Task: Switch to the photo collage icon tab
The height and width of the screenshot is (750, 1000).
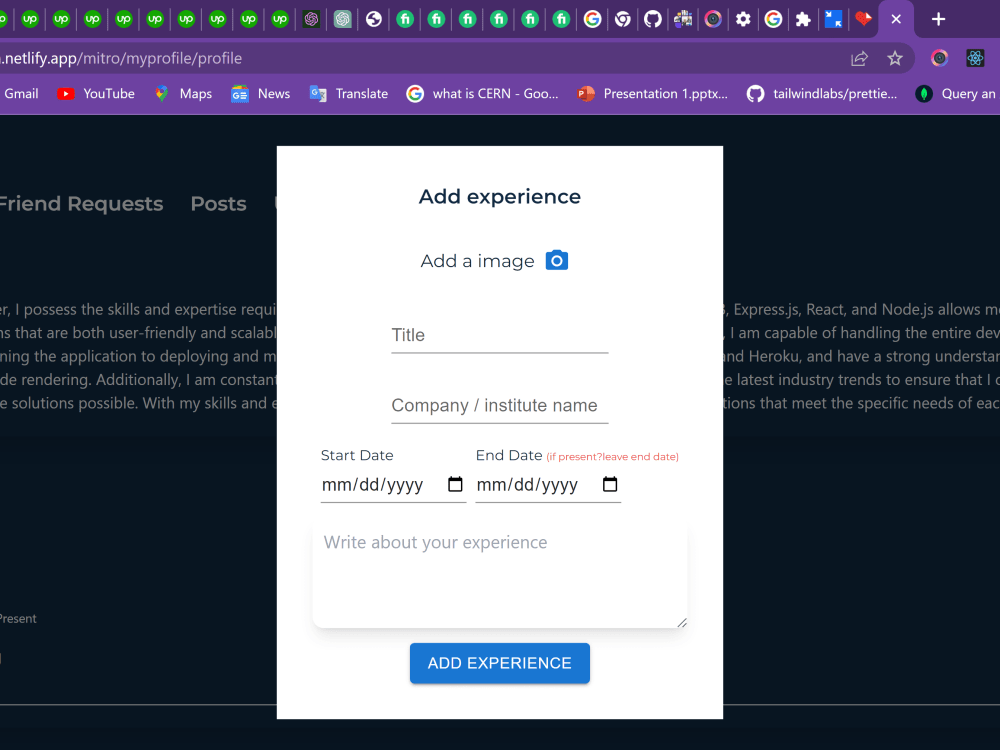Action: (683, 19)
